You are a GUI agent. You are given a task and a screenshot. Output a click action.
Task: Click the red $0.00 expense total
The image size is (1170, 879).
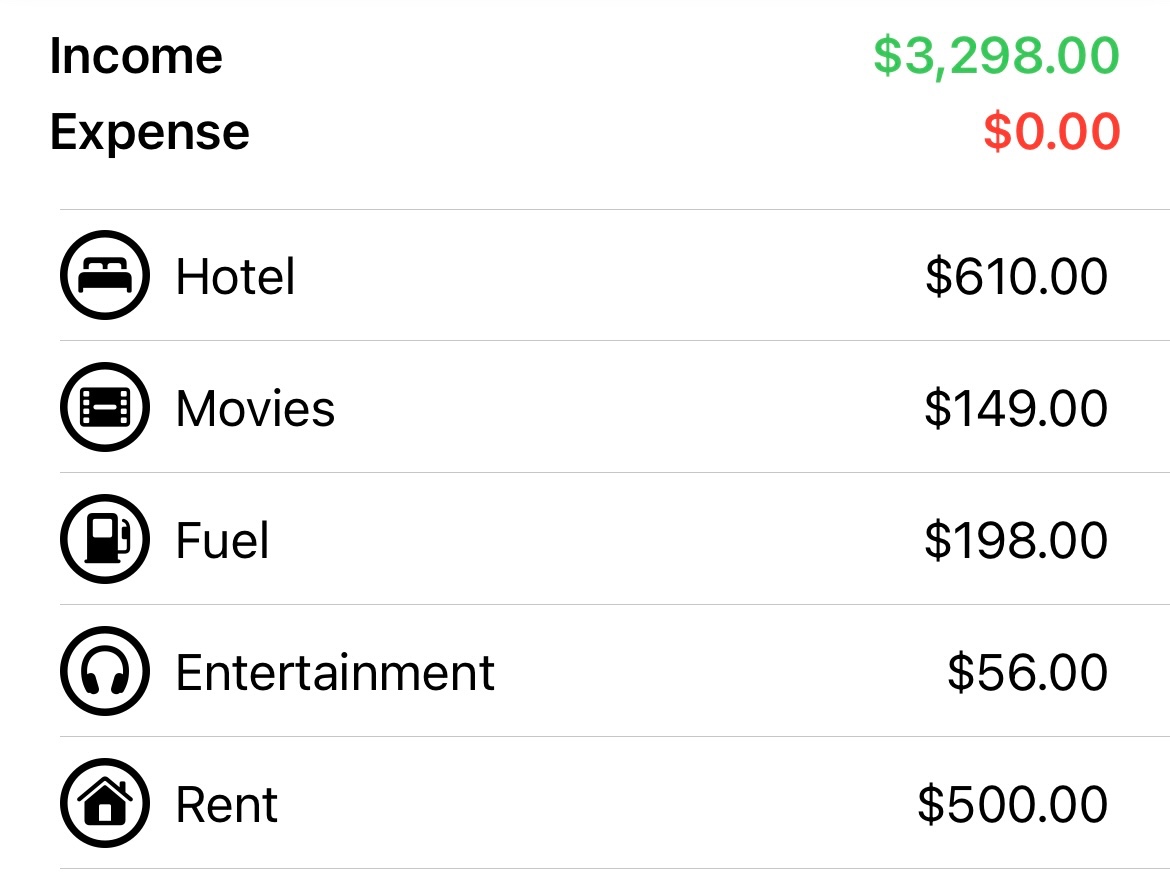[x=1051, y=132]
